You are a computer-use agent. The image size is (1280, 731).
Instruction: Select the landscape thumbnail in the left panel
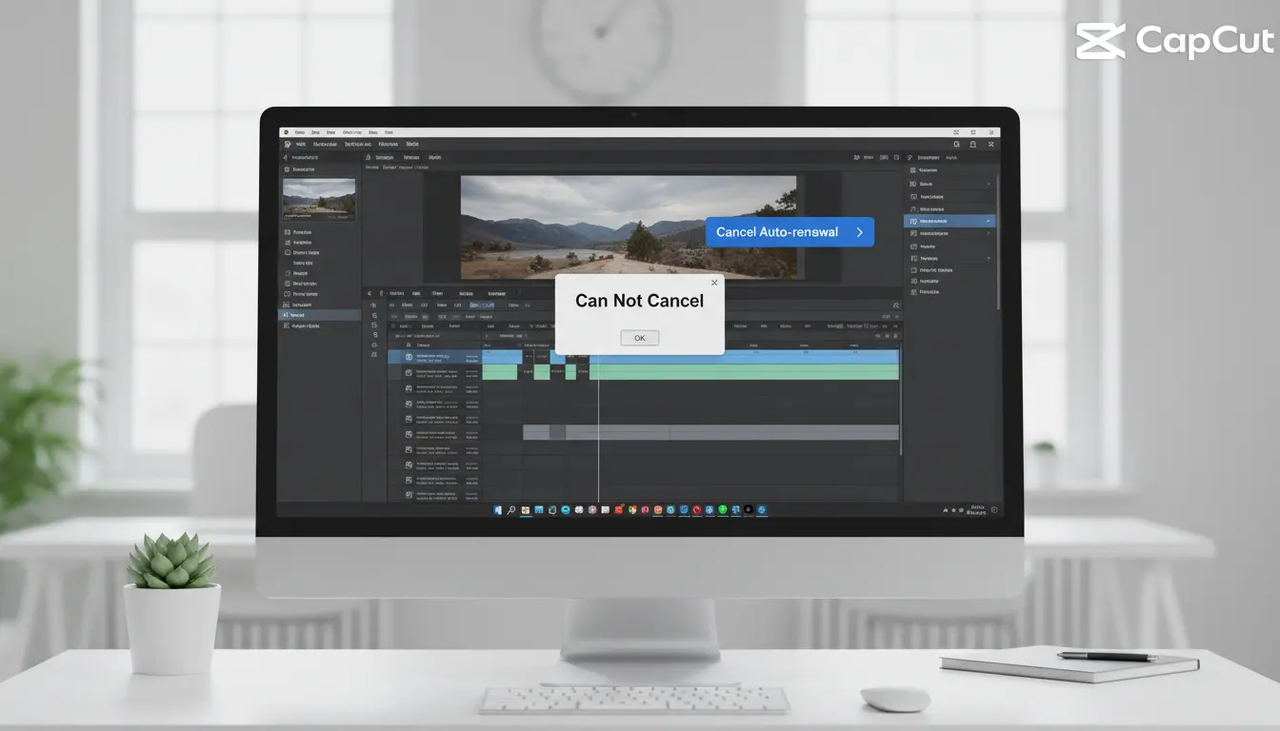(319, 199)
